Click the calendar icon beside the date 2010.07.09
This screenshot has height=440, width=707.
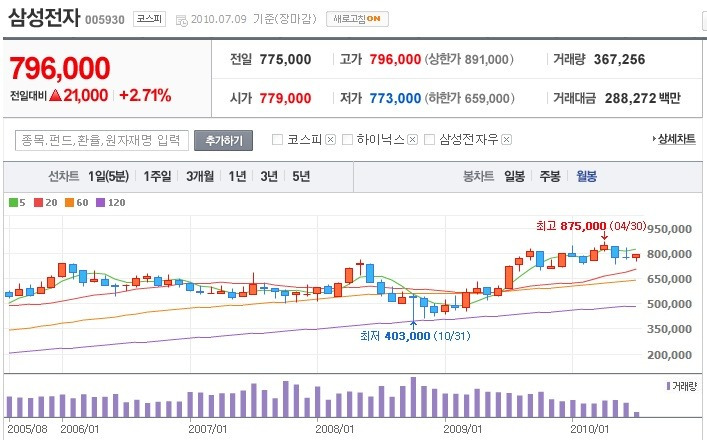tap(181, 20)
